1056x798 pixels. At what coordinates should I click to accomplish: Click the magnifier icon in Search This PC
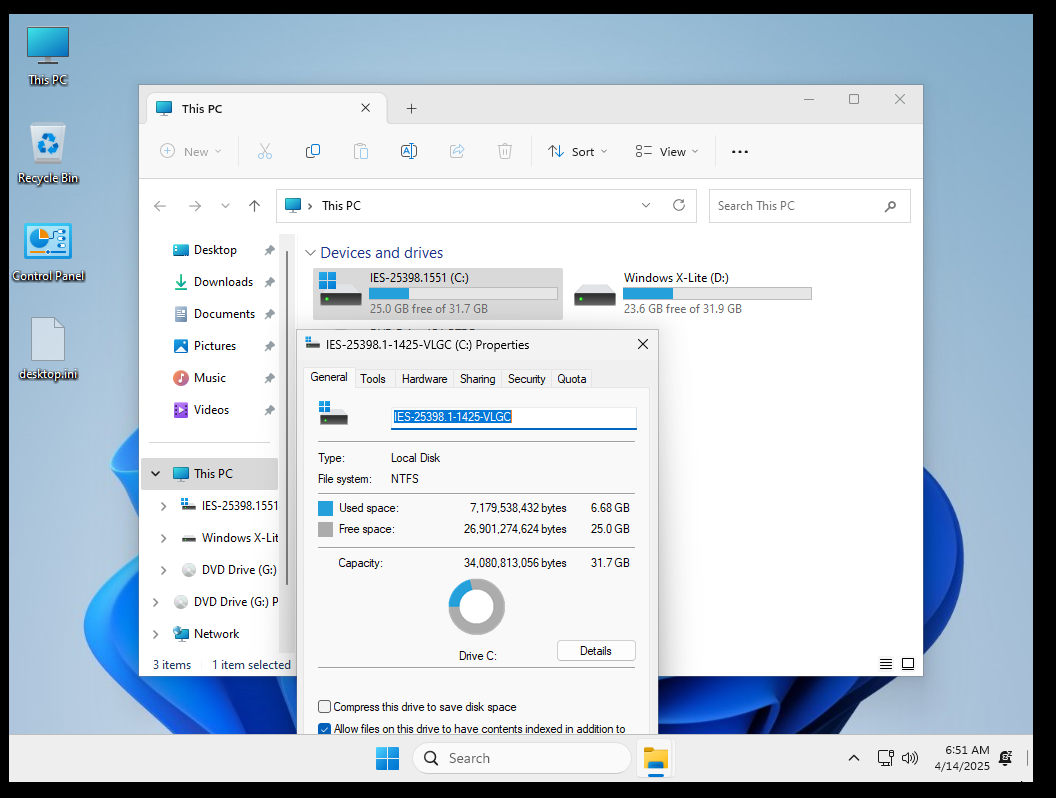point(890,206)
